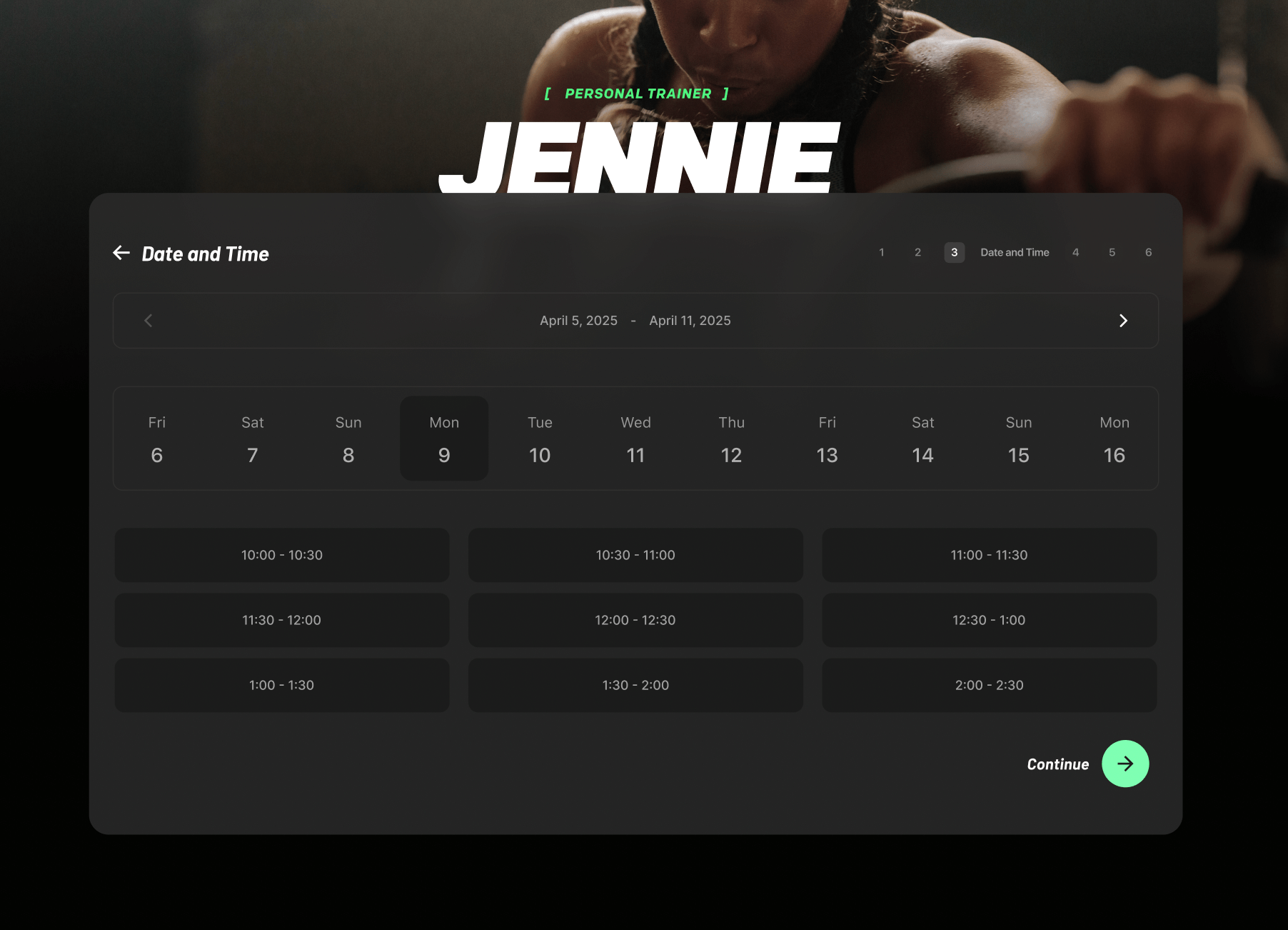
Task: Click the April 11, 2025 end date
Action: coord(690,321)
